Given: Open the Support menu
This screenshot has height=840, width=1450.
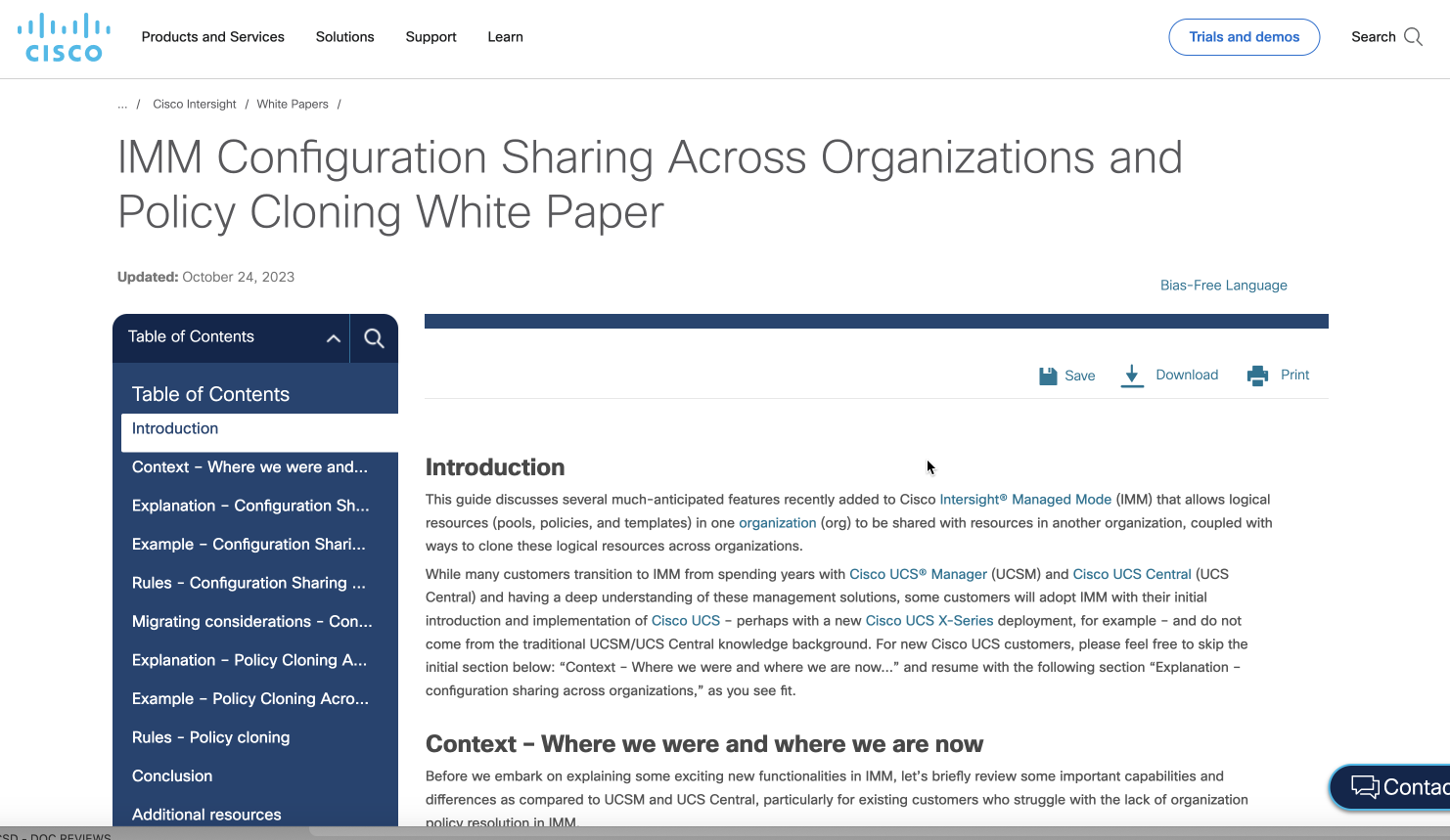Looking at the screenshot, I should point(430,36).
